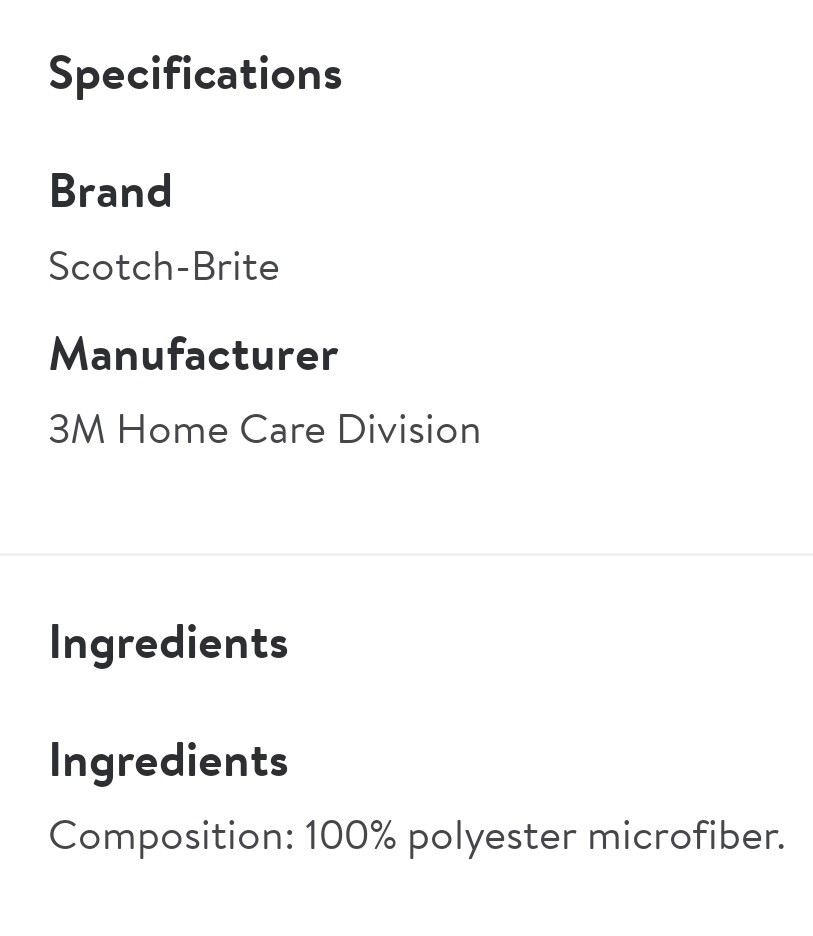This screenshot has height=936, width=813.
Task: Click the word Brite in brand value
Action: click(236, 266)
